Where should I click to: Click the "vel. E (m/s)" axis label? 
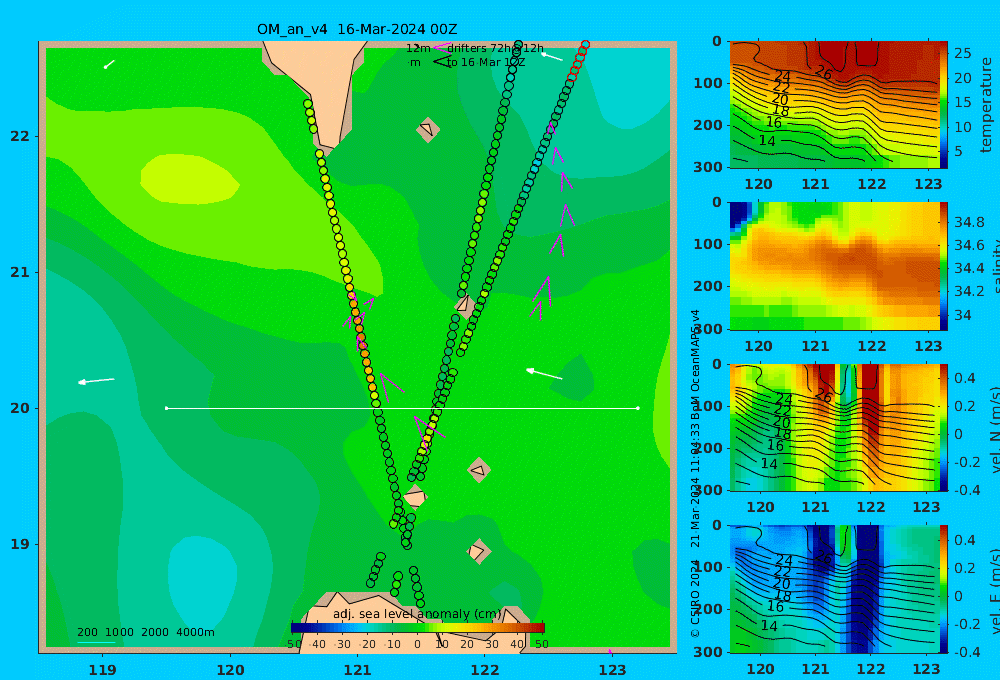994,591
